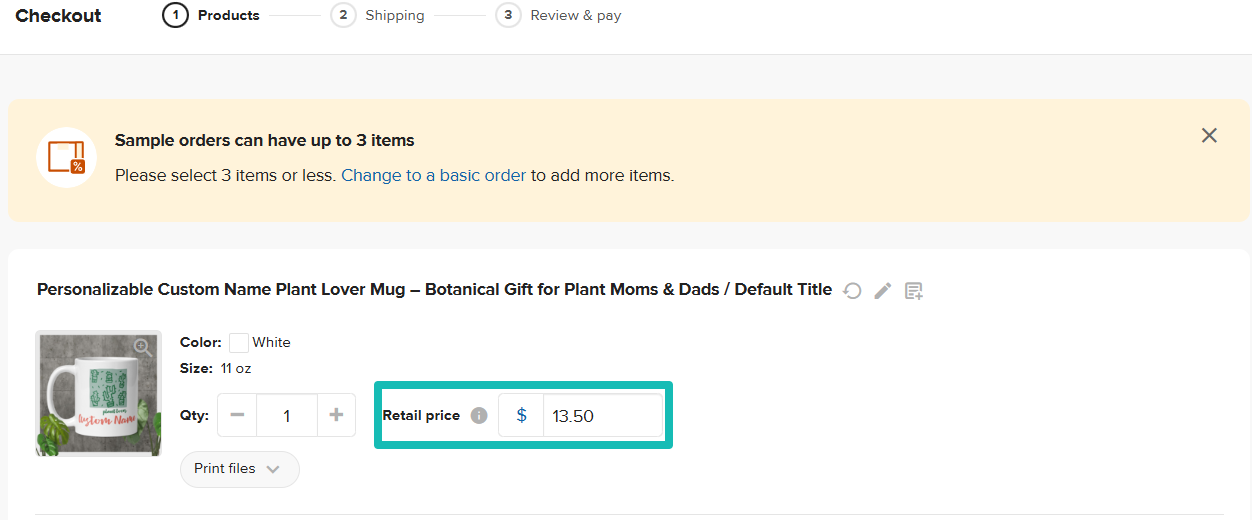Click the magnifier zoom icon on mug image

(143, 348)
